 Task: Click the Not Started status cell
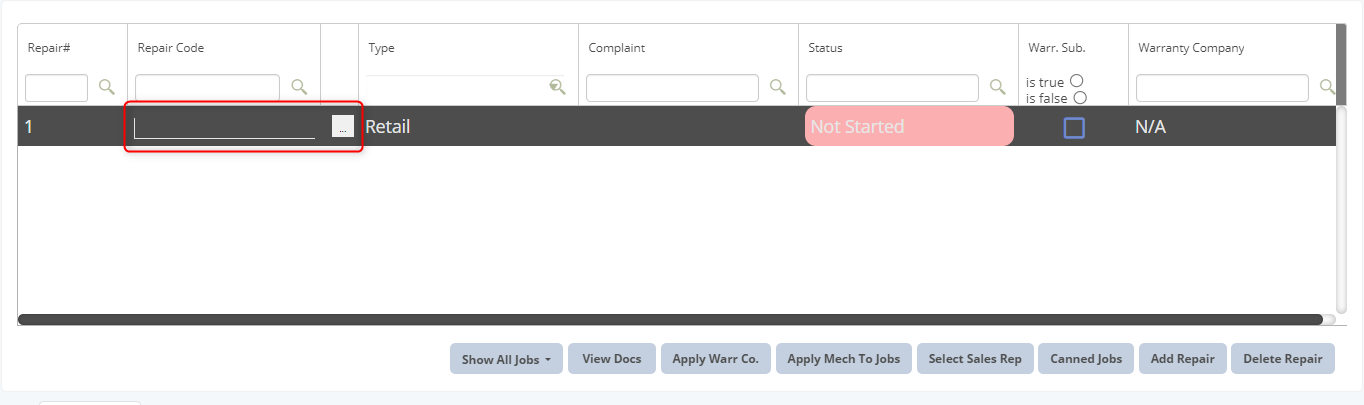[x=908, y=127]
